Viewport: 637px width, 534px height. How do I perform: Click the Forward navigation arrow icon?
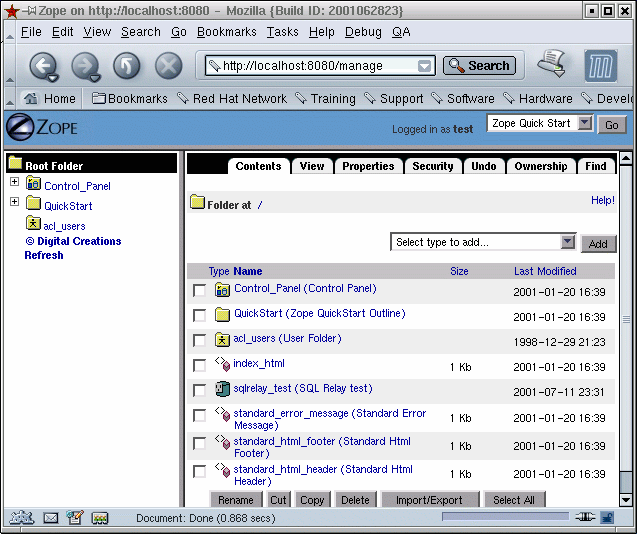(x=85, y=67)
